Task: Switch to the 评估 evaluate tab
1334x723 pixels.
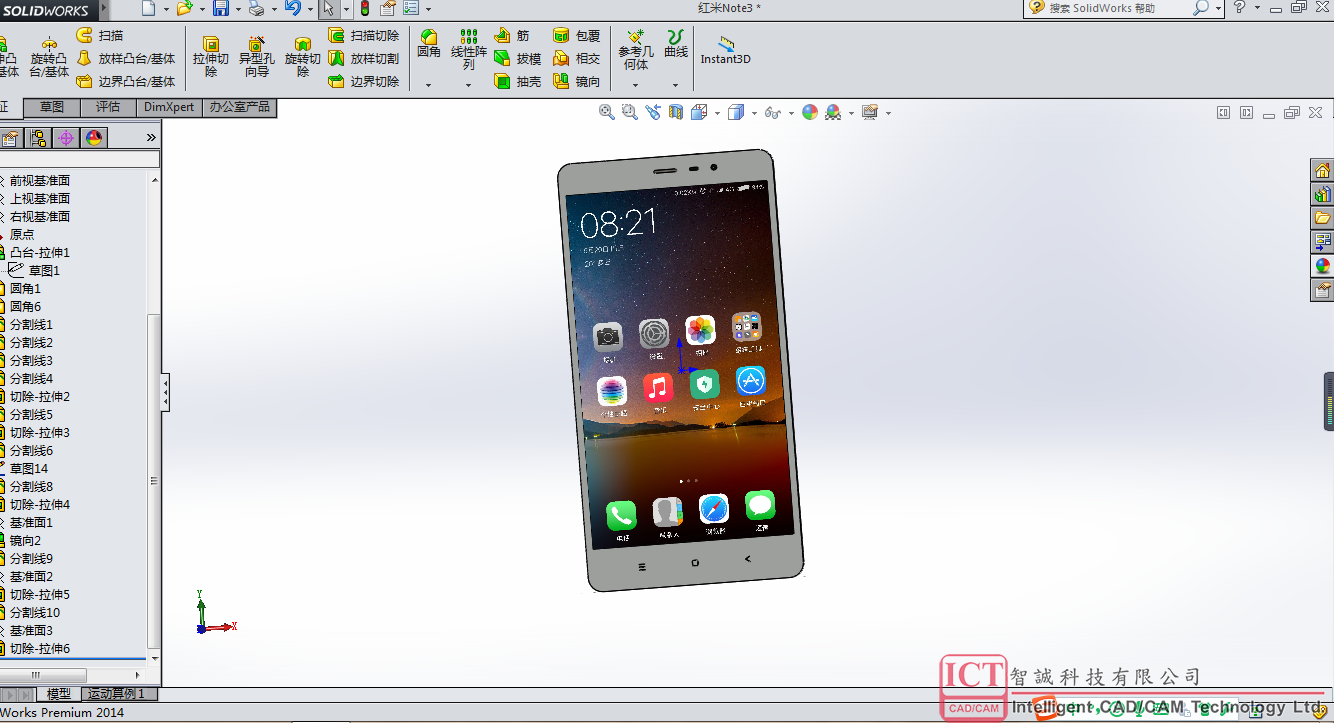Action: [108, 107]
